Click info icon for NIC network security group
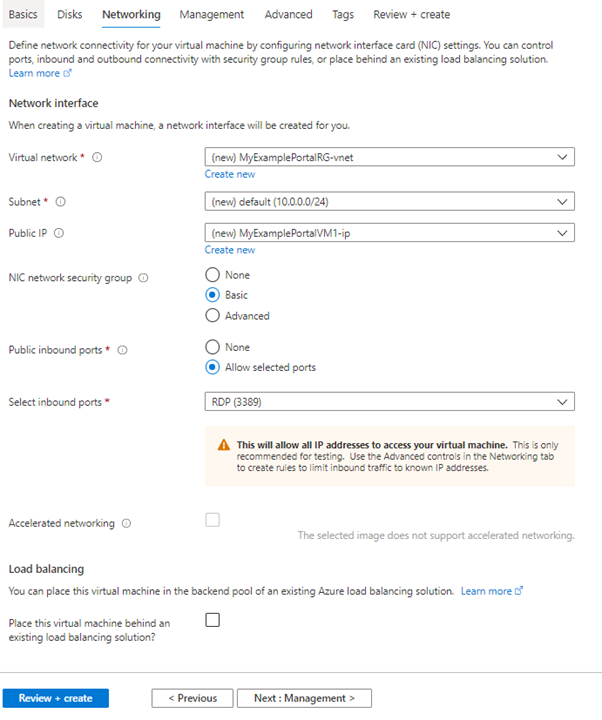Image resolution: width=602 pixels, height=720 pixels. pyautogui.click(x=143, y=278)
